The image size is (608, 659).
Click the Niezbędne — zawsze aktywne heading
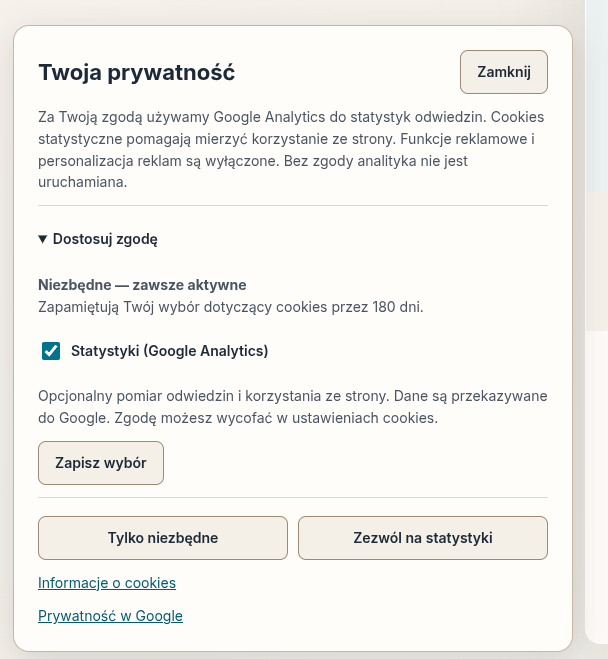click(x=142, y=285)
